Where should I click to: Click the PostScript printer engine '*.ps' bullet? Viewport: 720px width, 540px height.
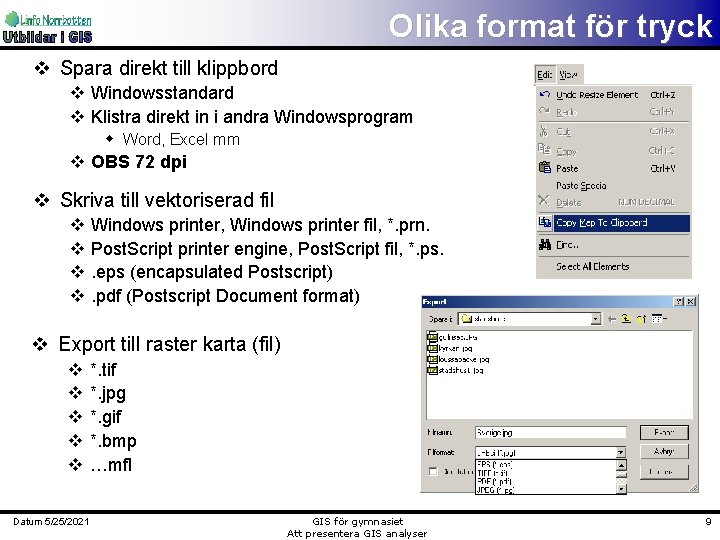pos(267,249)
